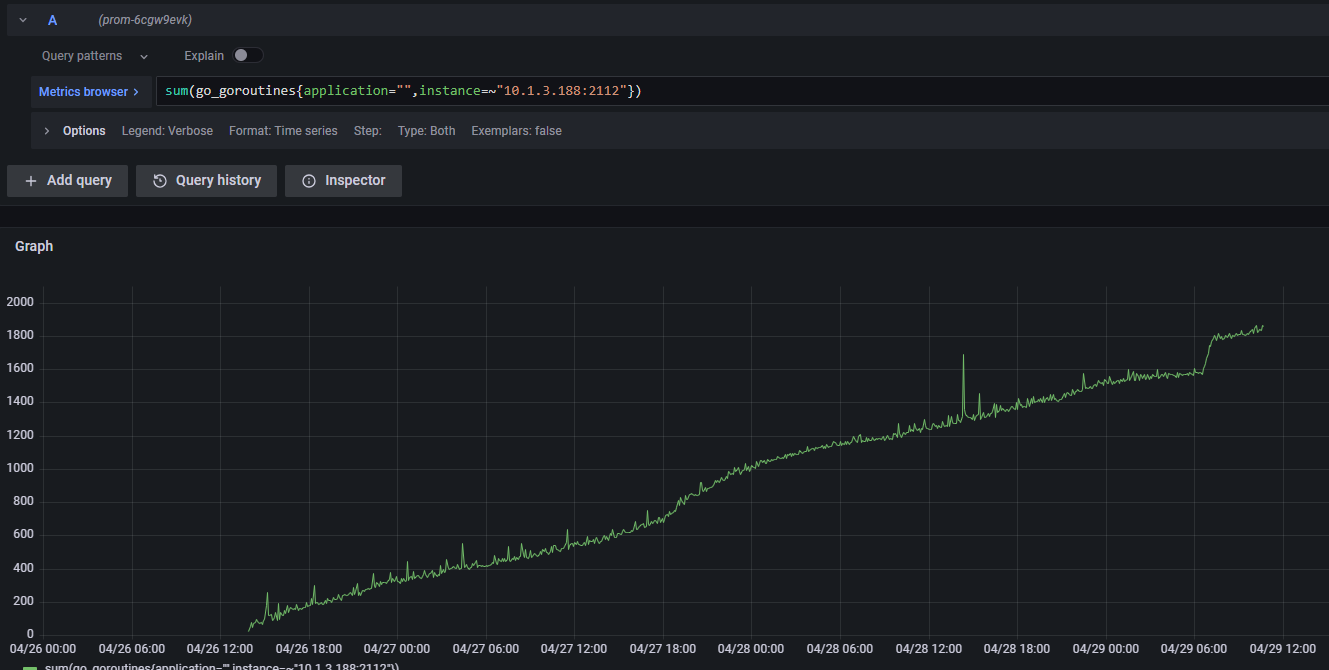Screen dimensions: 1329x670
Task: Click the Inspector button label
Action: point(355,181)
